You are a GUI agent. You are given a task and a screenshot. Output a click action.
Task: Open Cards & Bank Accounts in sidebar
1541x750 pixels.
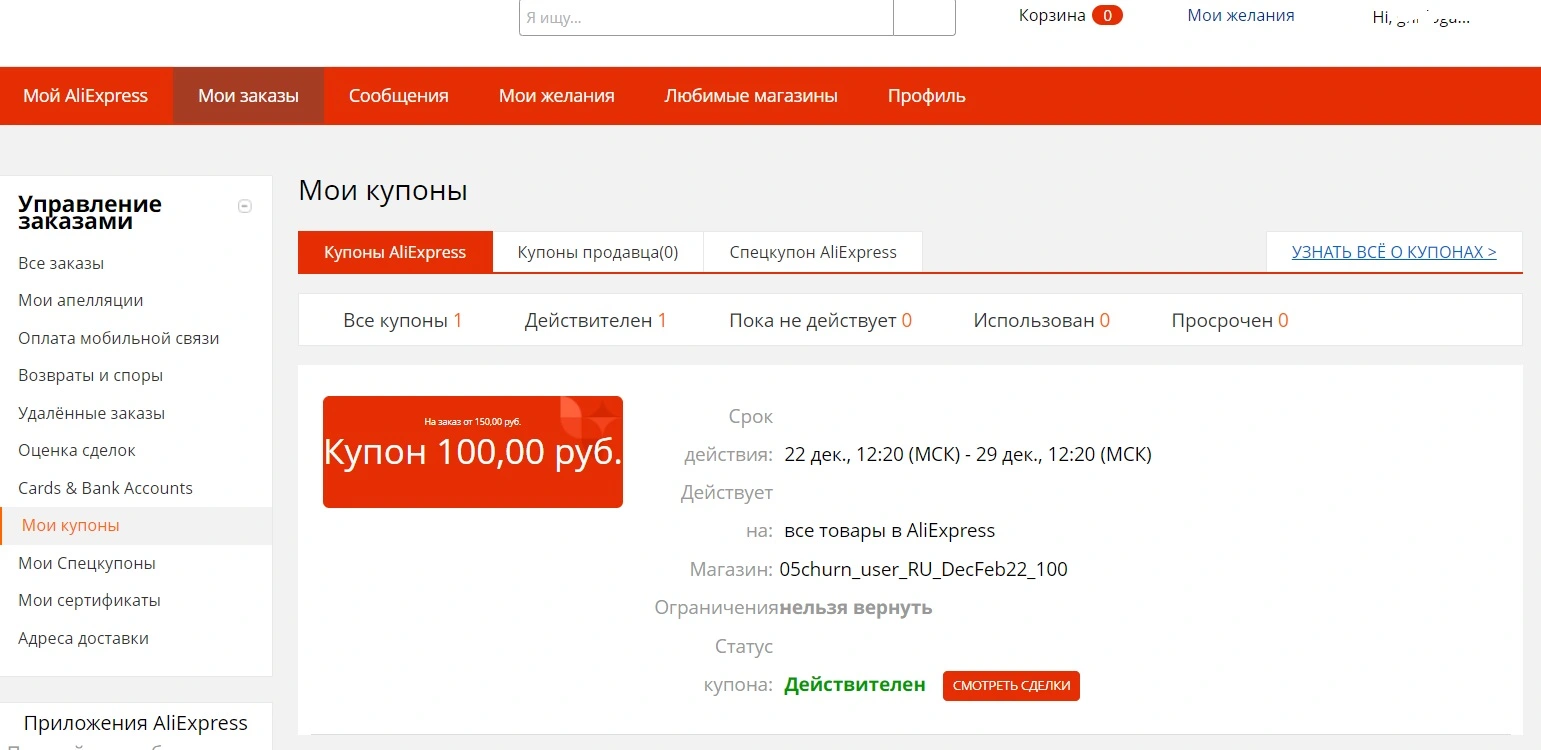tap(106, 488)
